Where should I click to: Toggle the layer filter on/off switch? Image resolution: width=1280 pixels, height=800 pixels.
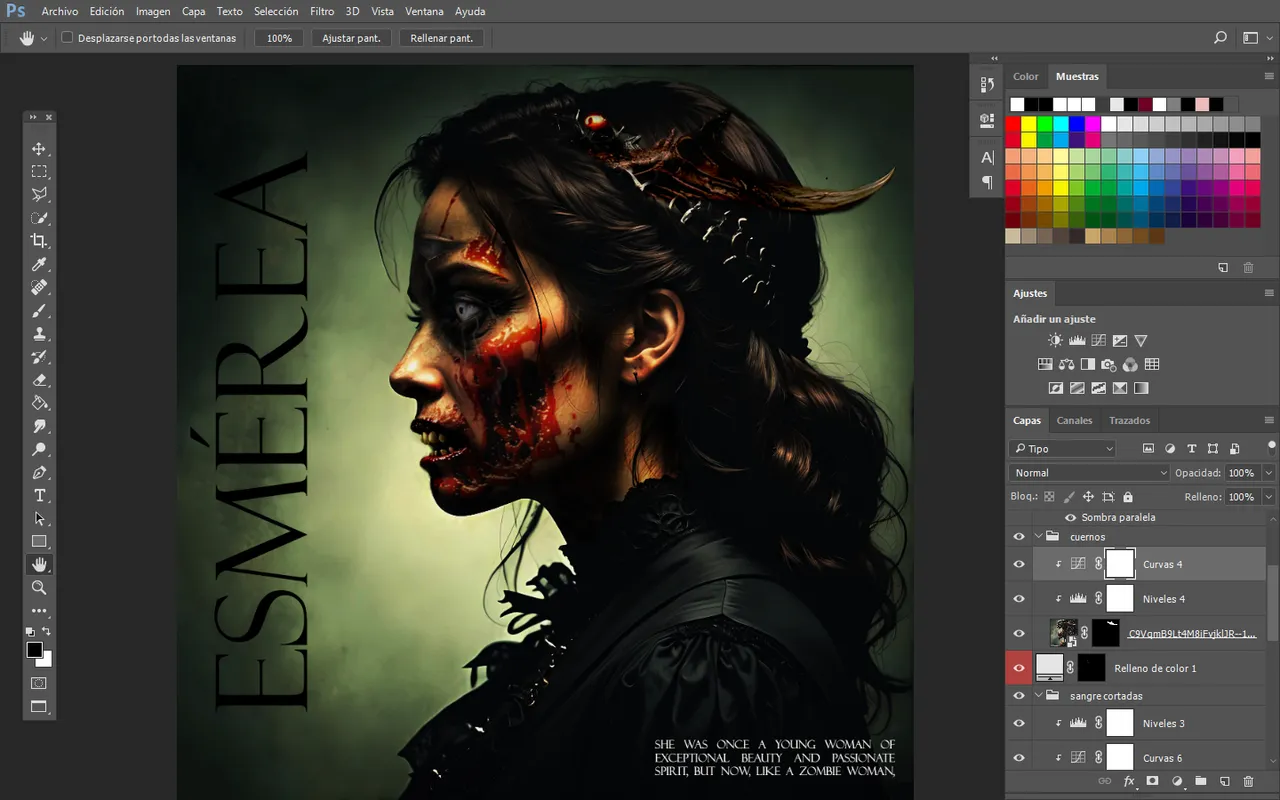coord(1272,446)
